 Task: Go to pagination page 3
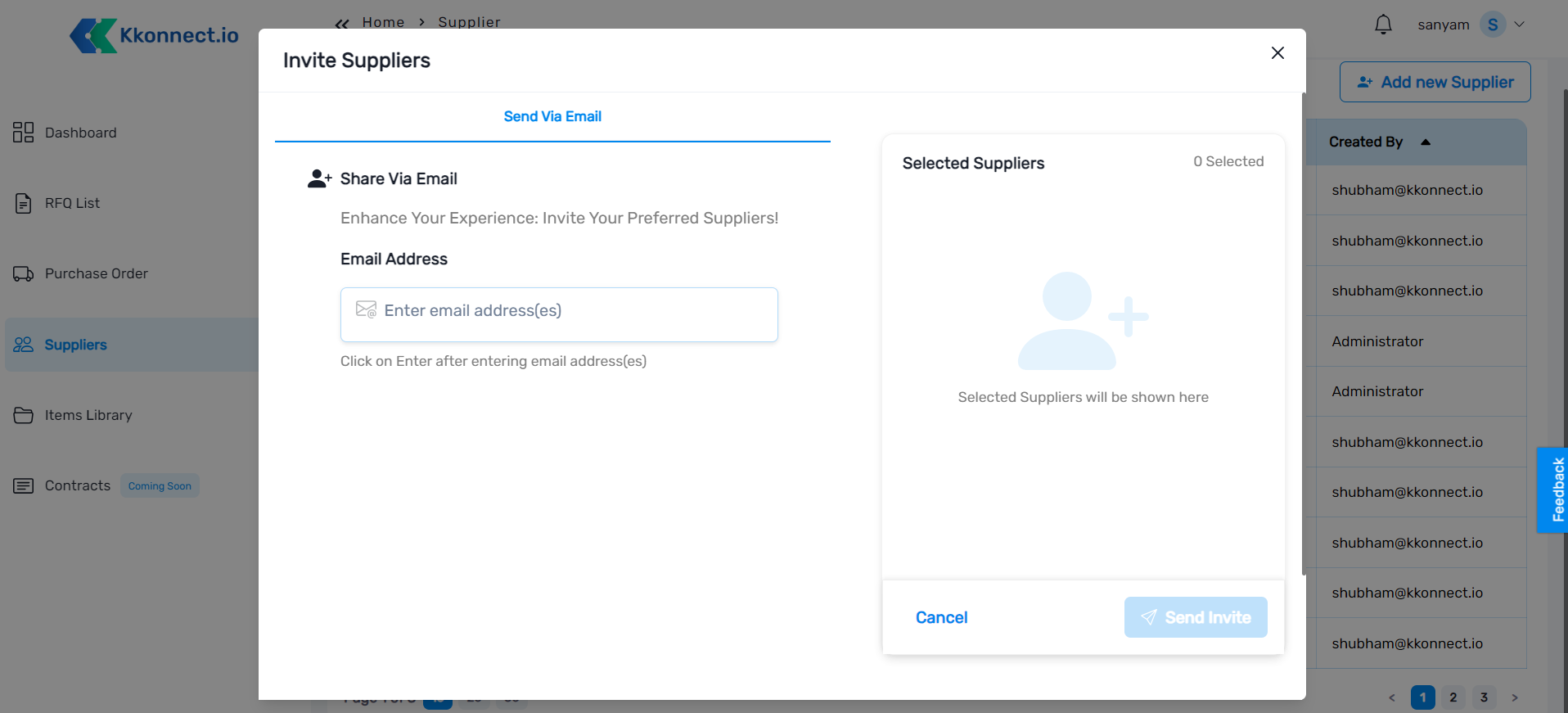[1484, 697]
